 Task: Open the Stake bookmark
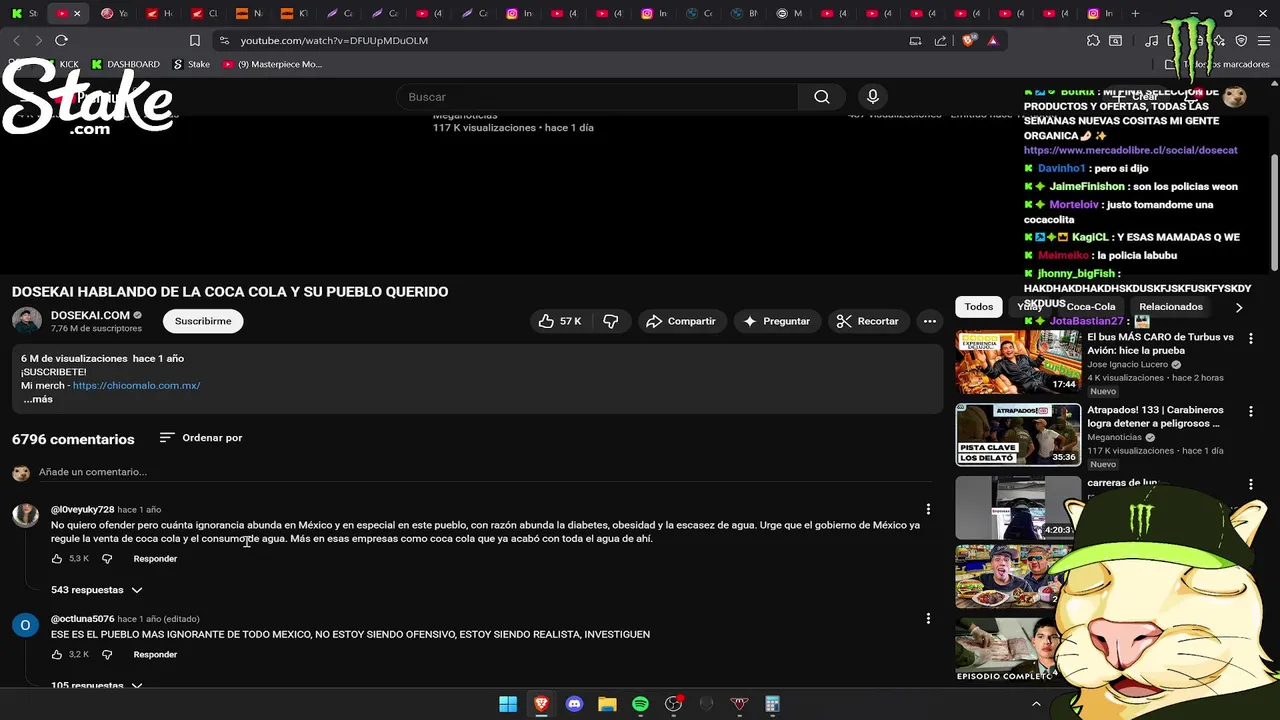point(191,64)
